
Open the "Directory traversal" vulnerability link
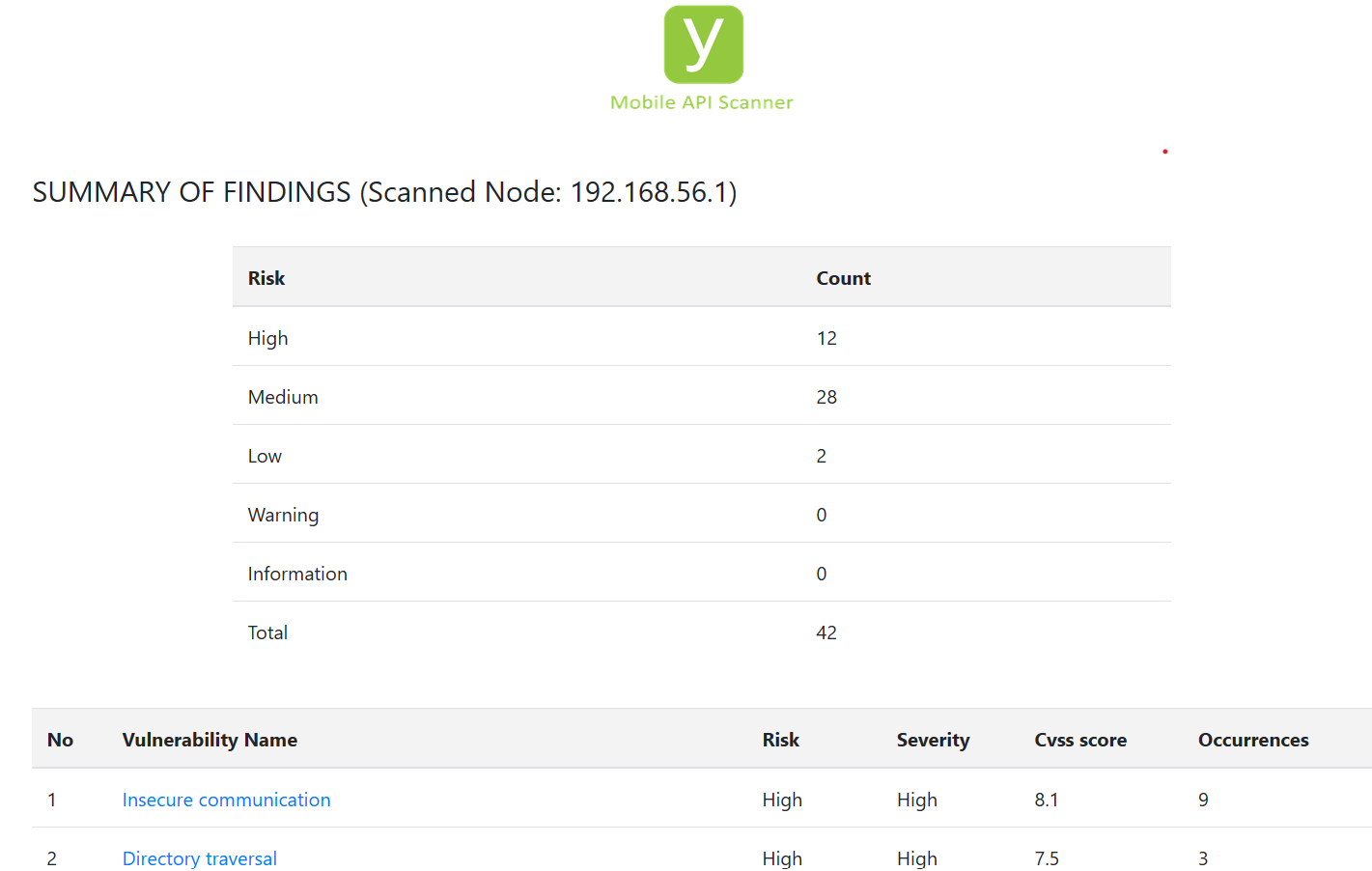[x=199, y=858]
